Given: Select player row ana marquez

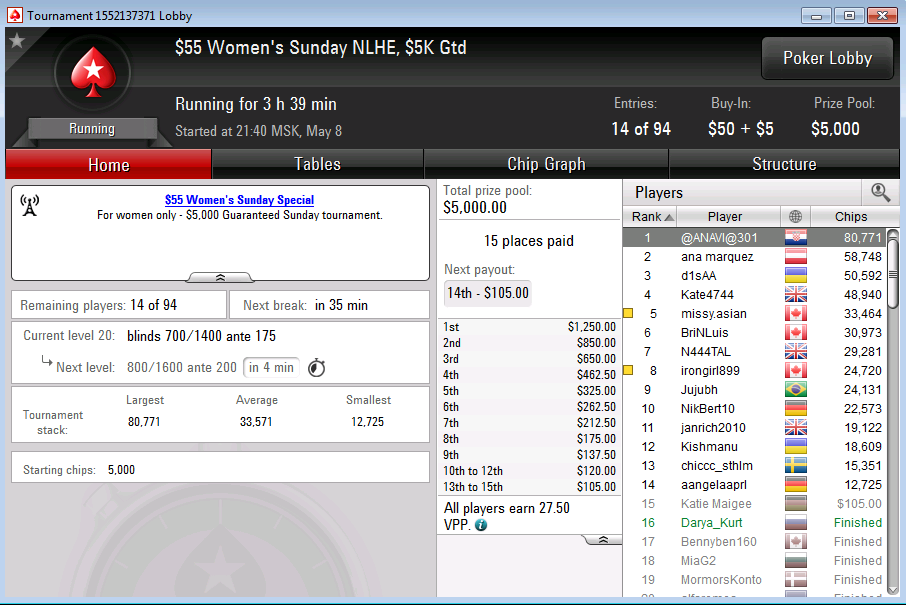Looking at the screenshot, I should 755,257.
